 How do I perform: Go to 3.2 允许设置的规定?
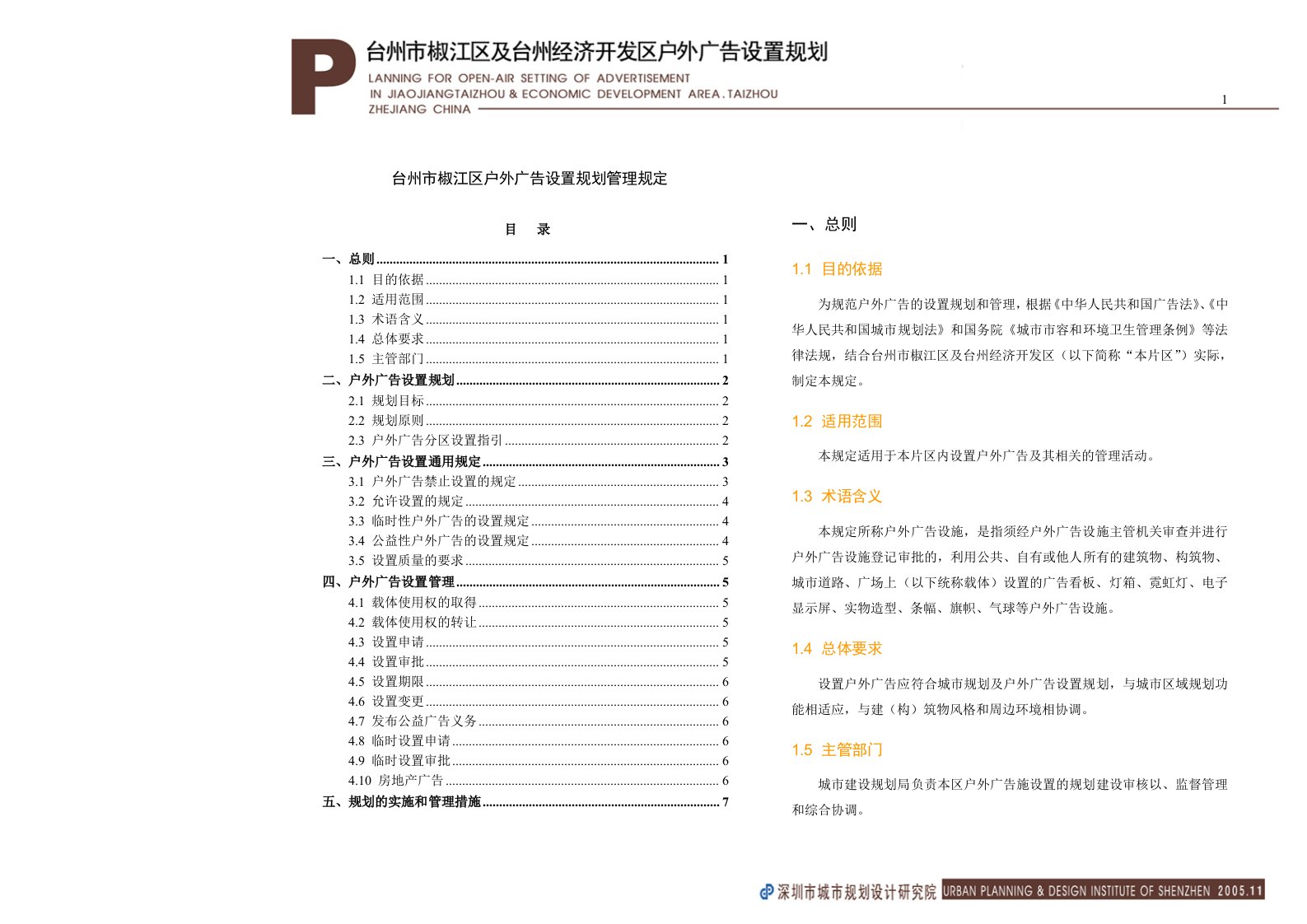click(x=538, y=502)
